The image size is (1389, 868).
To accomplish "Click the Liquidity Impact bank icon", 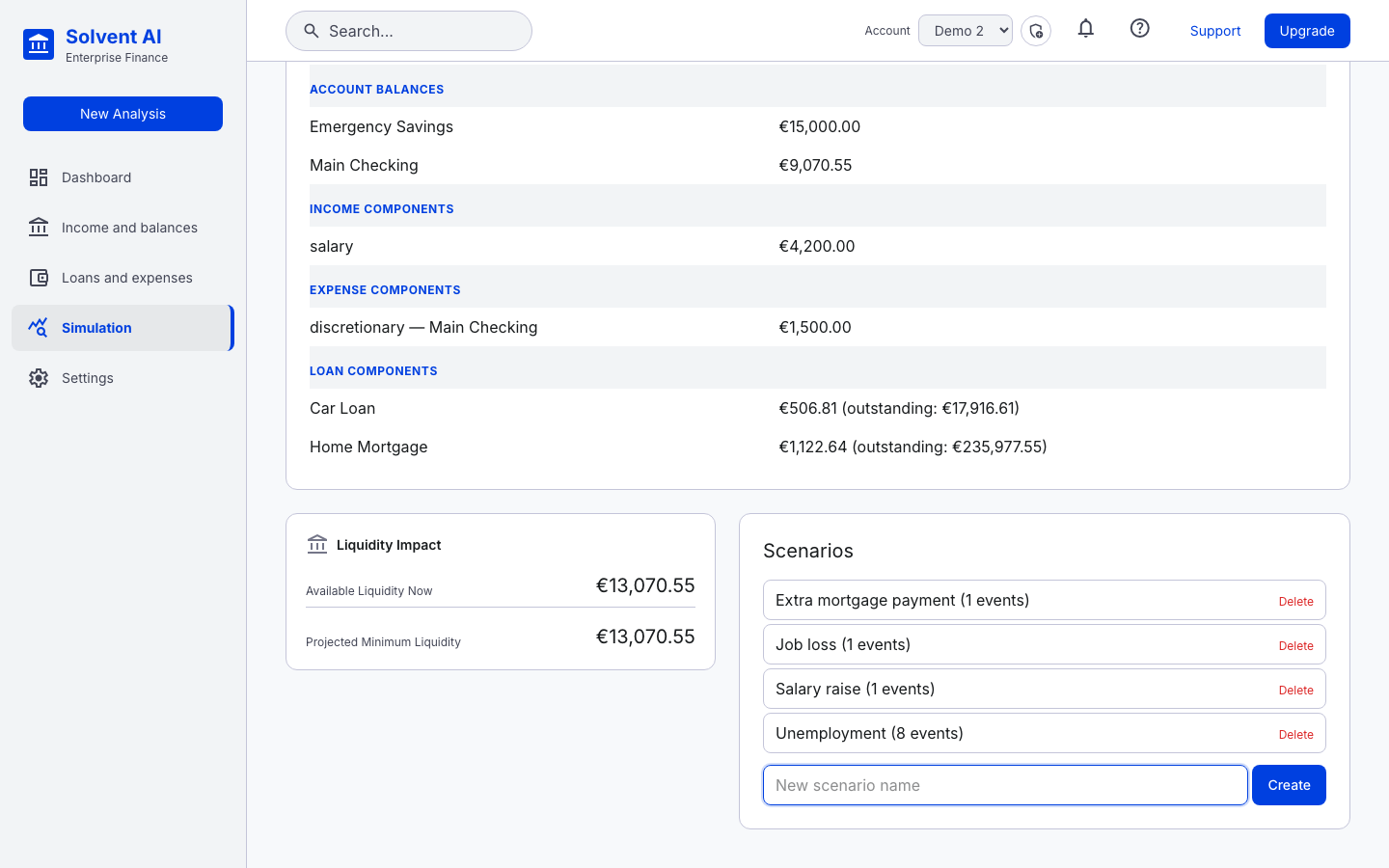I will (317, 545).
